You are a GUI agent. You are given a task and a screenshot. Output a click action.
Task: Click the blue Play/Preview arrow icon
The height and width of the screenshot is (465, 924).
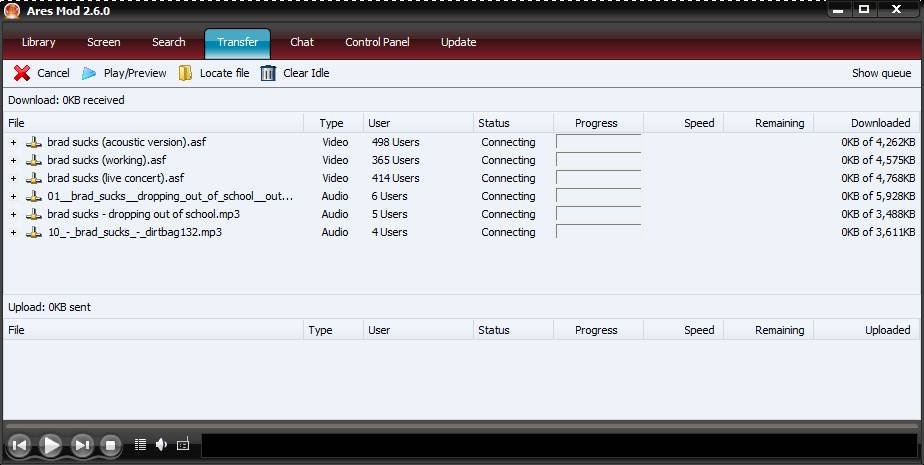click(x=89, y=73)
